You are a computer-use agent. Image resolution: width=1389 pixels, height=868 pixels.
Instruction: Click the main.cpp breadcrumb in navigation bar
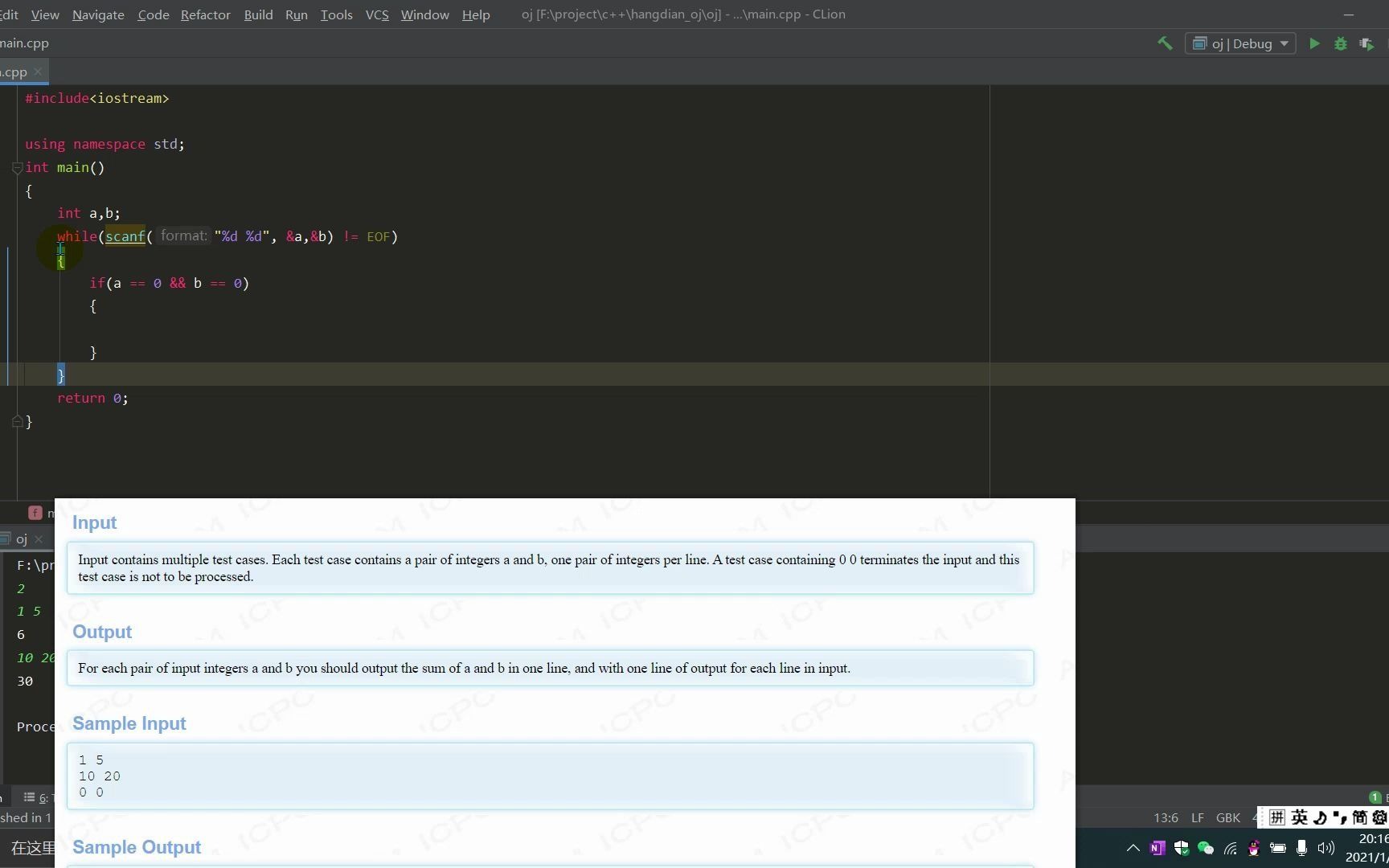click(x=24, y=43)
